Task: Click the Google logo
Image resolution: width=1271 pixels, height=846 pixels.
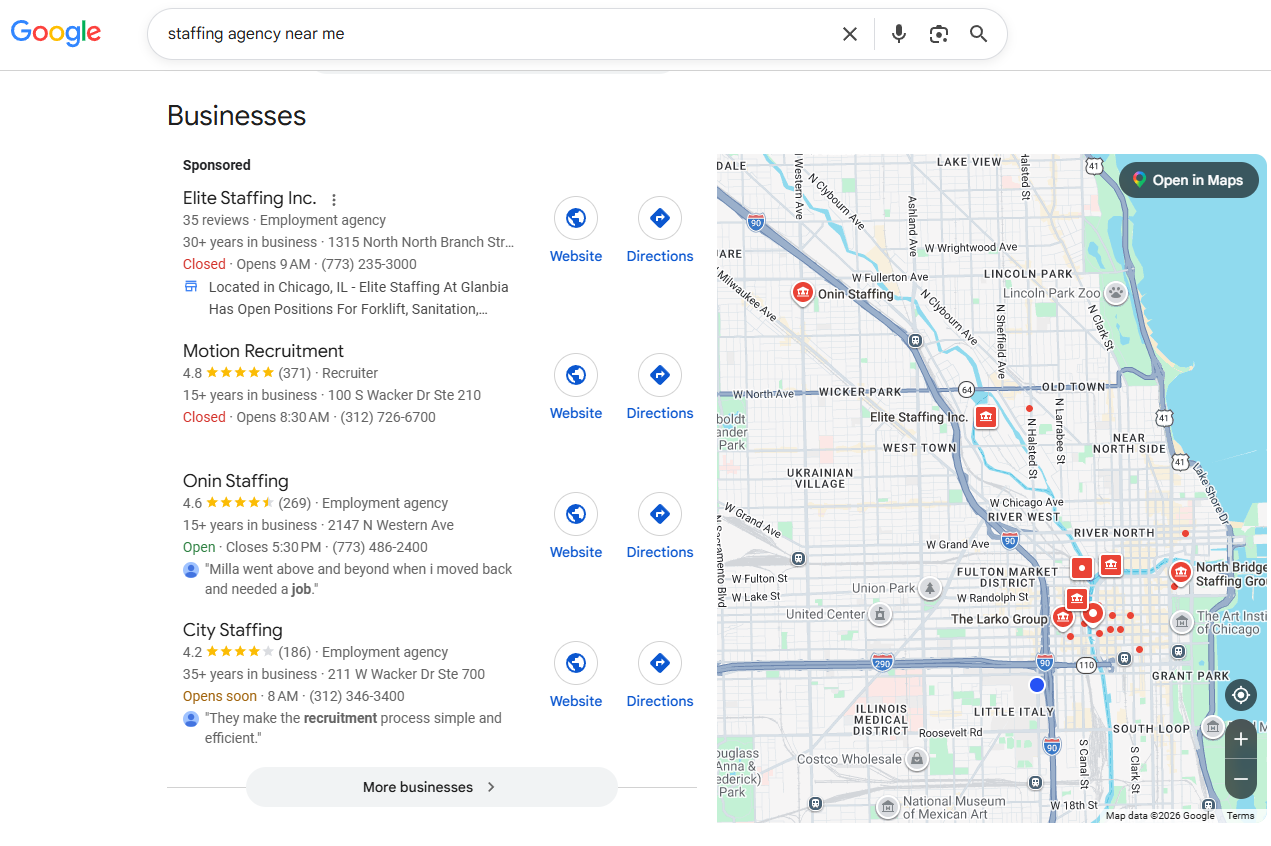Action: pyautogui.click(x=56, y=34)
